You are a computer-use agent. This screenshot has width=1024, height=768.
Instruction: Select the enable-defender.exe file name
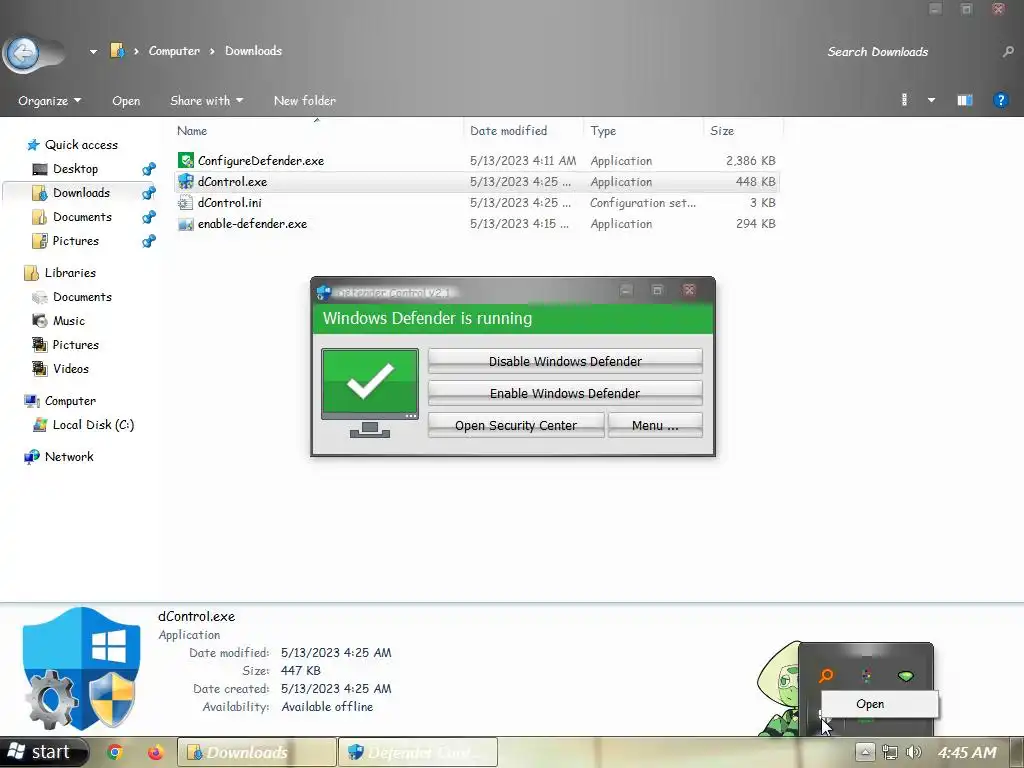(252, 224)
